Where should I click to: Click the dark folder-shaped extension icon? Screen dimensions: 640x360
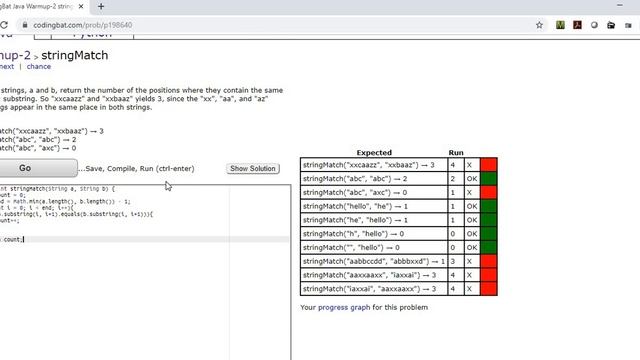click(611, 25)
